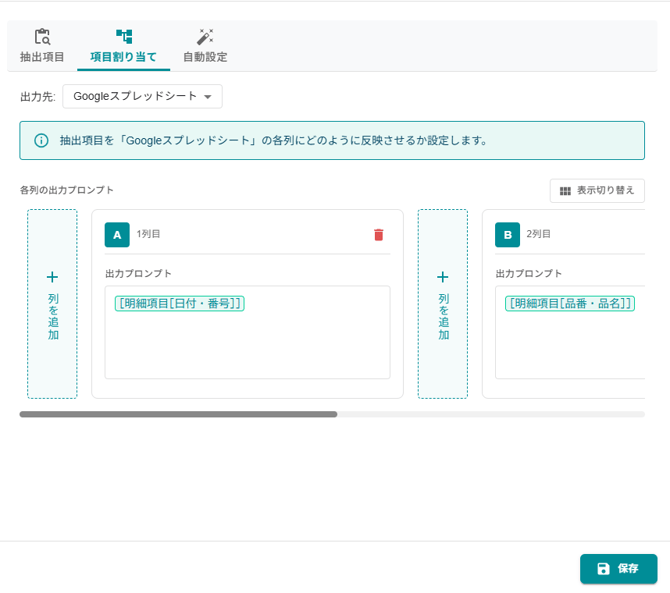Click the 明細項目[日付・番号] tag

point(179,303)
